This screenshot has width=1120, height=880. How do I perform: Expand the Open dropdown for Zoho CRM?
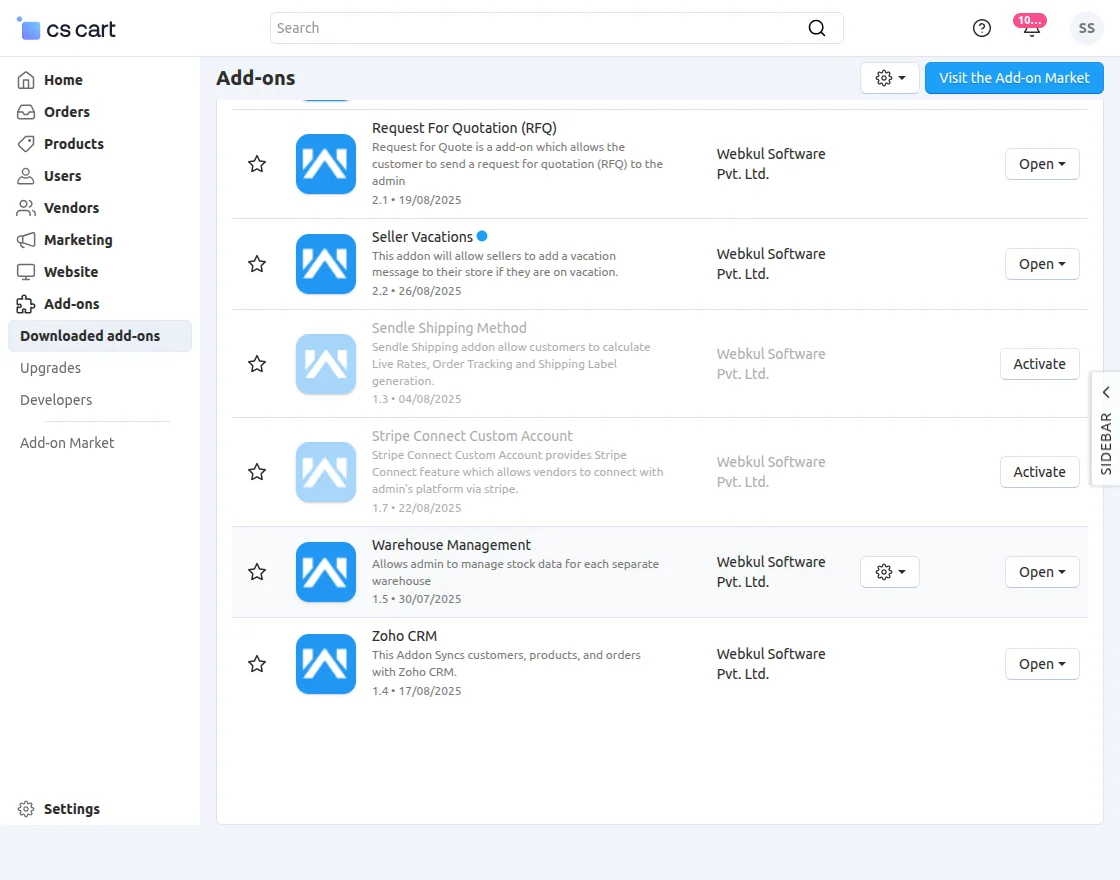[1042, 664]
